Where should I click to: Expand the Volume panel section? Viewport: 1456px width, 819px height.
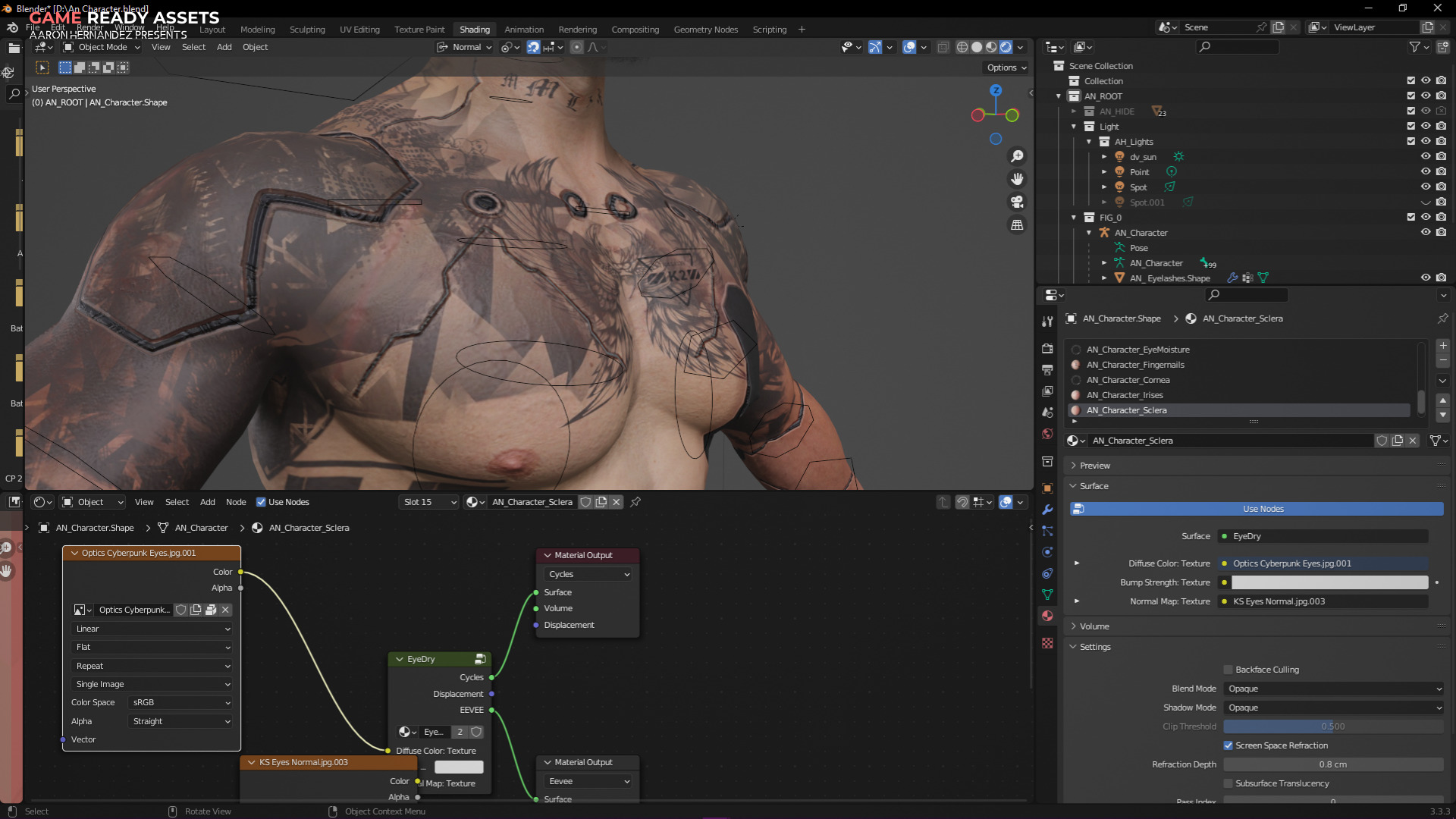(1094, 626)
